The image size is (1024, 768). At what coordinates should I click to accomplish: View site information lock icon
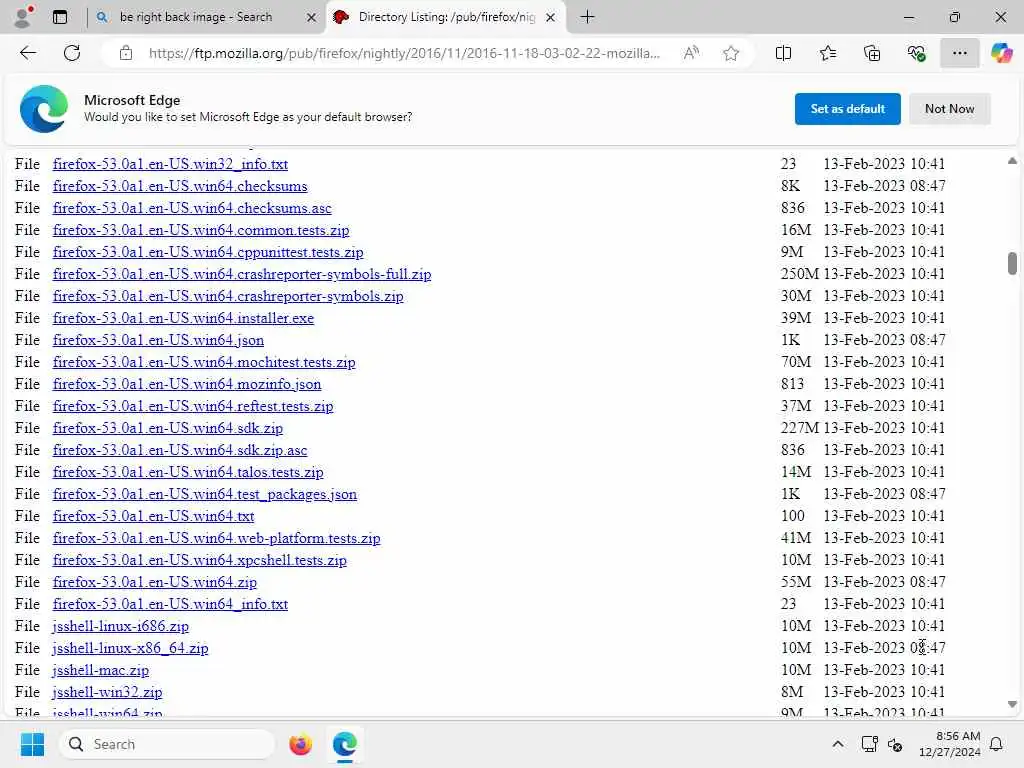pyautogui.click(x=126, y=53)
